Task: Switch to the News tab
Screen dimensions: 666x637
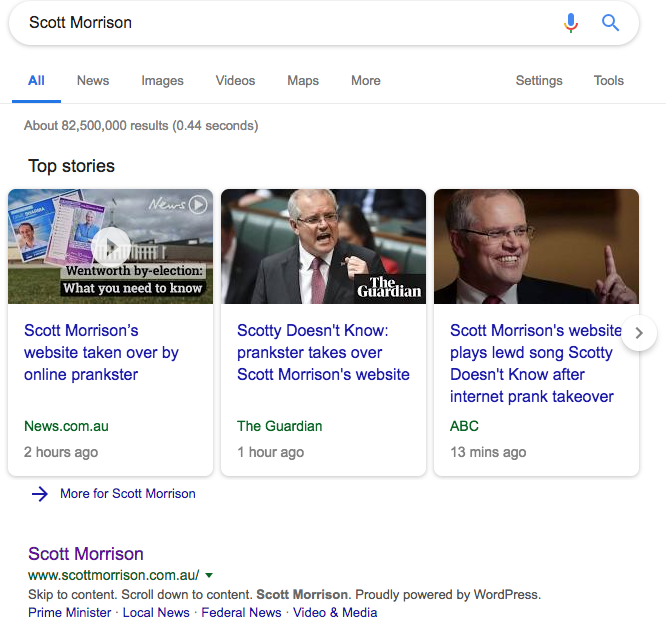Action: 93,81
